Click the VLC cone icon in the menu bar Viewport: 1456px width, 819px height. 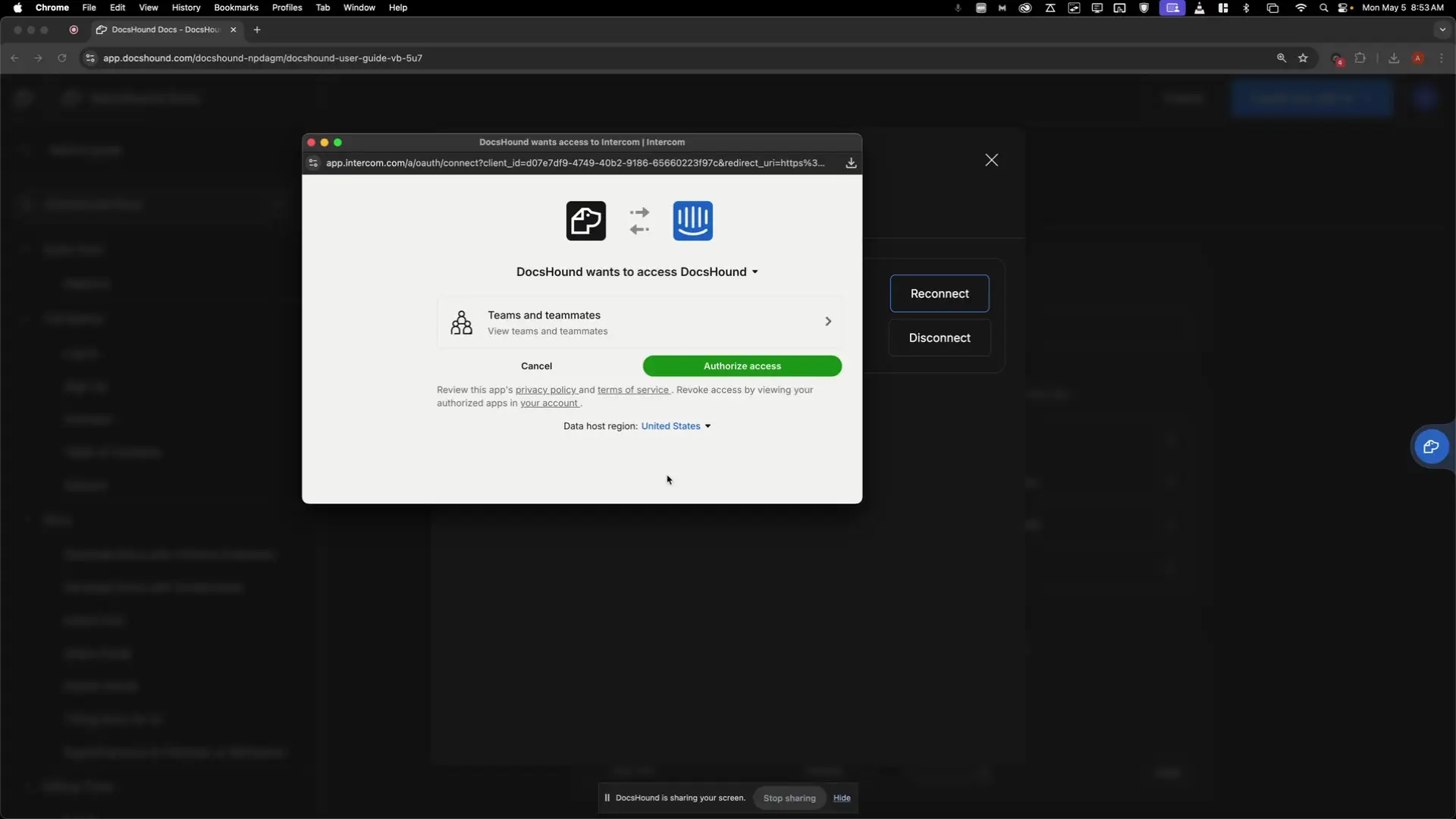[x=1200, y=8]
